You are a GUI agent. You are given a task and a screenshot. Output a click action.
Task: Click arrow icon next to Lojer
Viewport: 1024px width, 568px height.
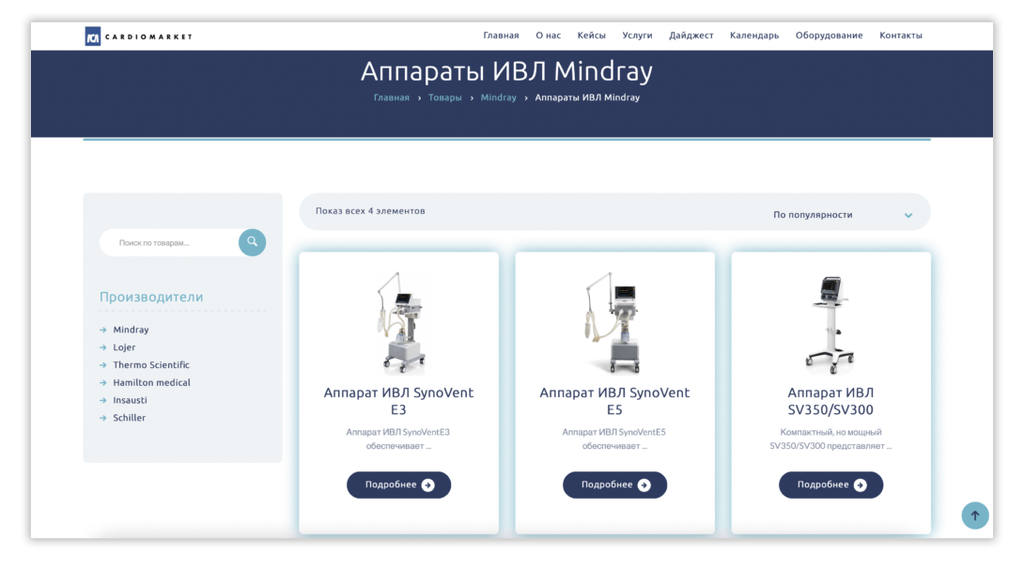pos(103,347)
